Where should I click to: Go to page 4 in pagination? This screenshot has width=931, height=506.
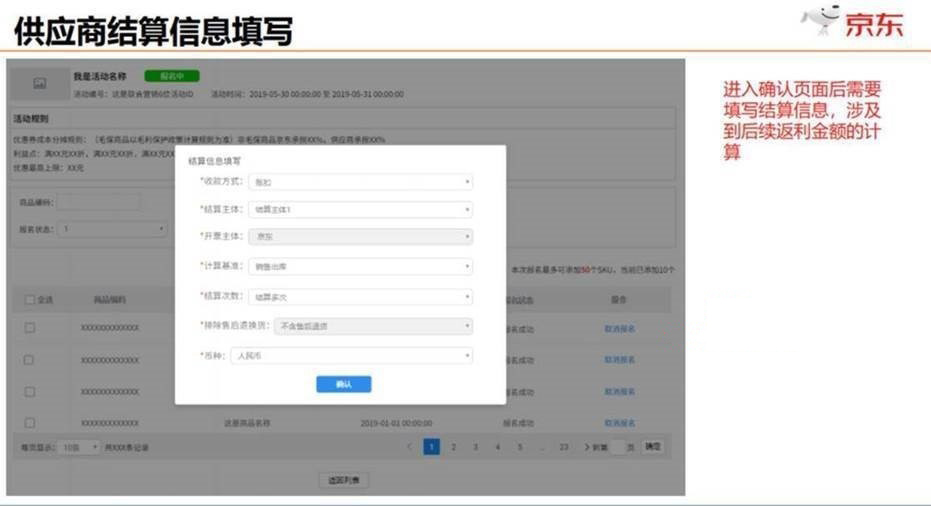(498, 447)
